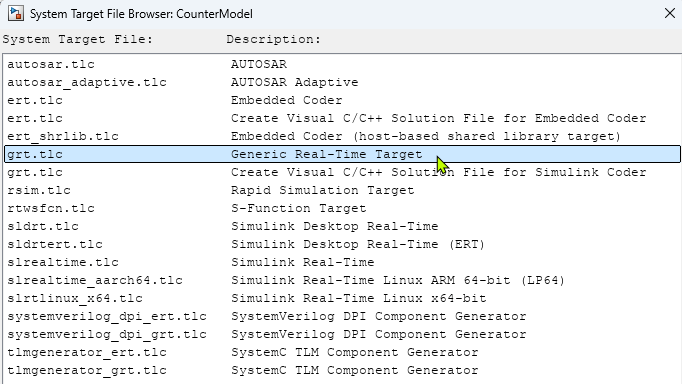Select tlmgenerator_grt.tlc SystemC TLM generator
This screenshot has height=384, width=682.
click(x=342, y=371)
